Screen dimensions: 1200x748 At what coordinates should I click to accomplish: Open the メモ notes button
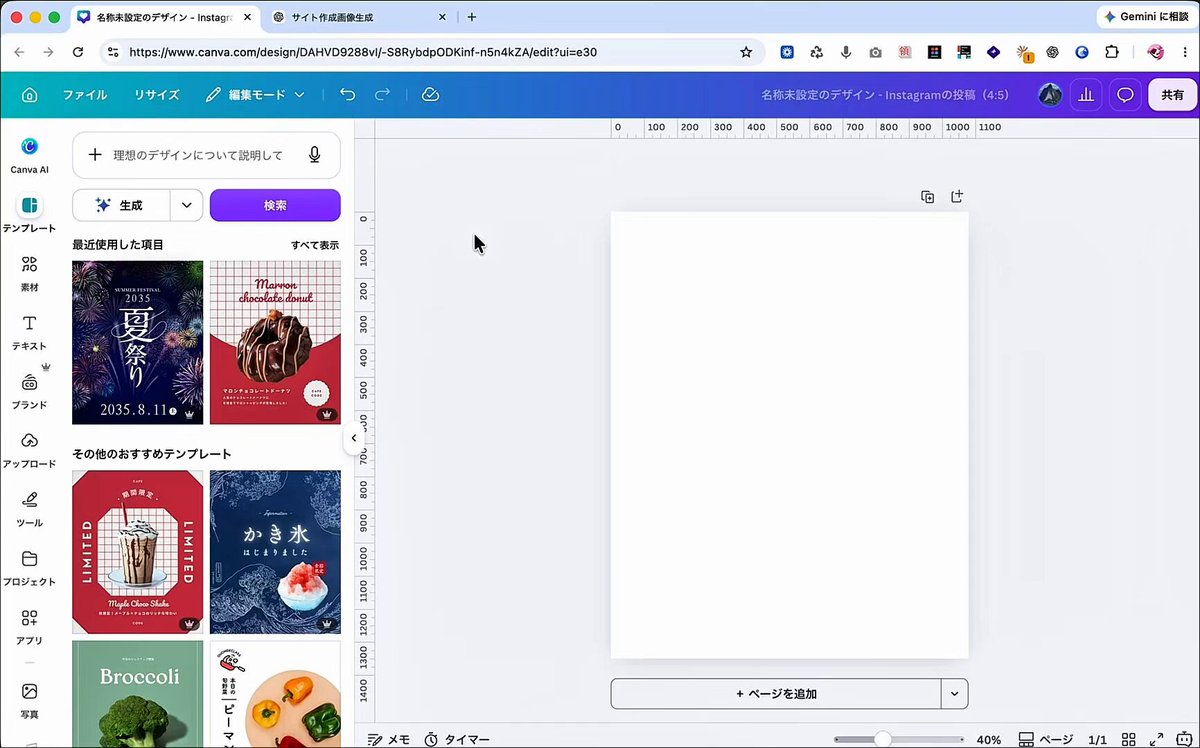pyautogui.click(x=389, y=739)
